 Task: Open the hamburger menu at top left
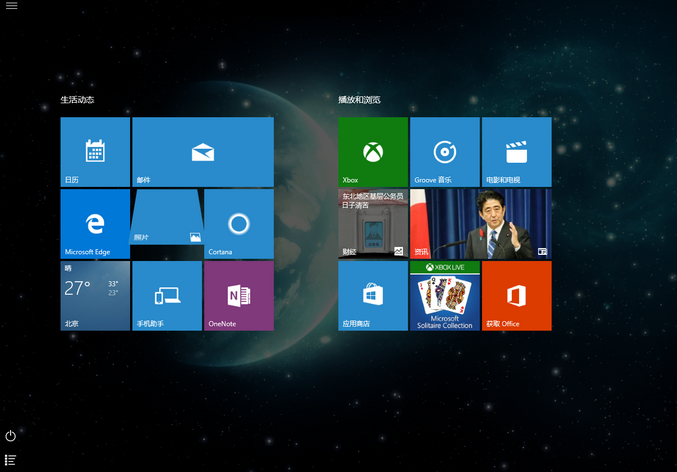12,6
